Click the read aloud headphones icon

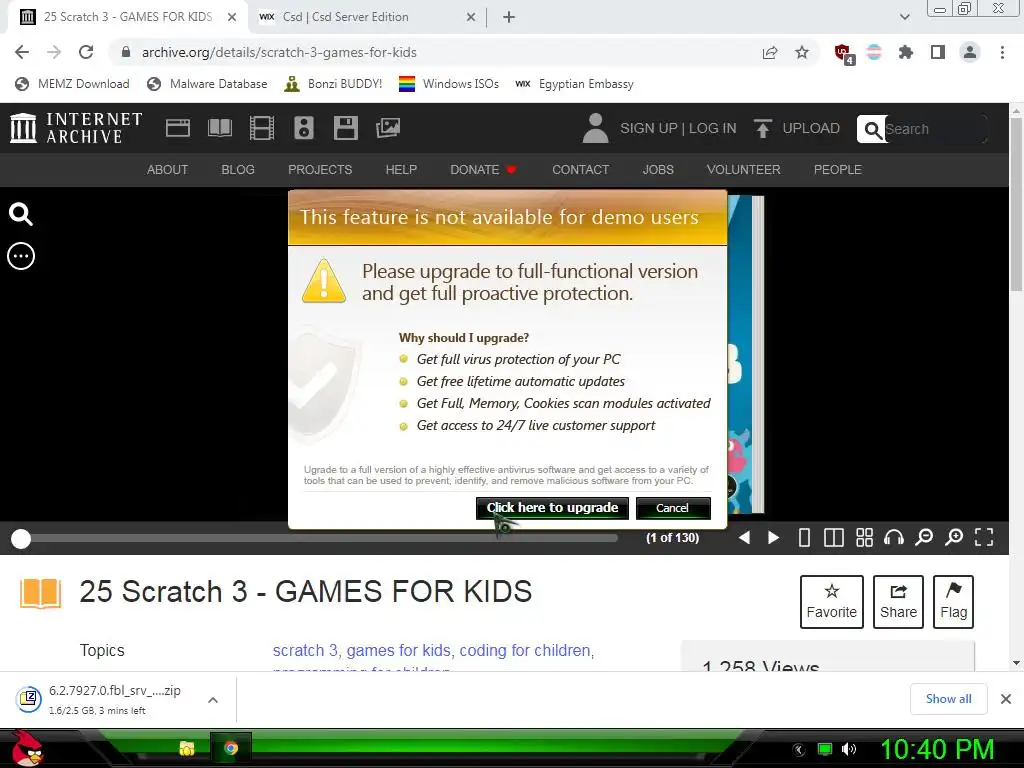pyautogui.click(x=893, y=537)
